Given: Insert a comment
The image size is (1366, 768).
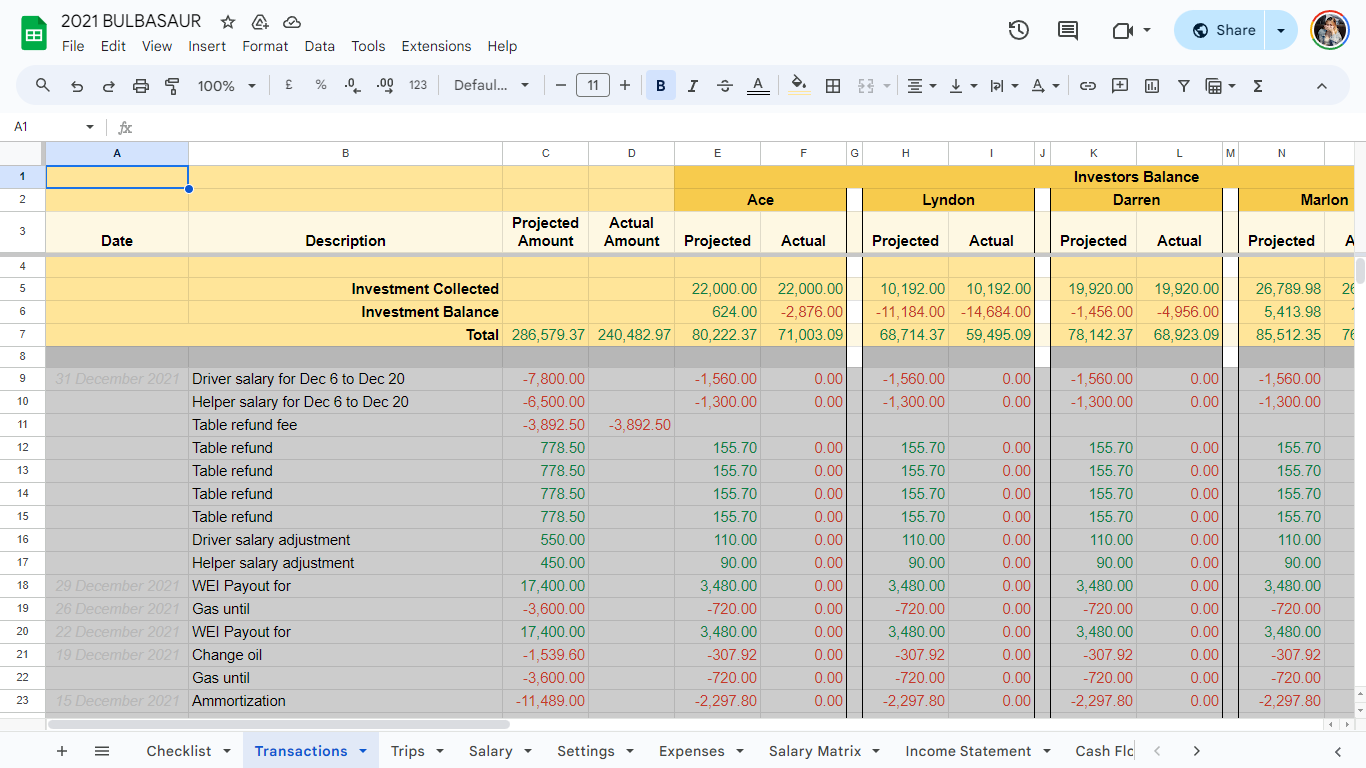Looking at the screenshot, I should tap(1120, 86).
